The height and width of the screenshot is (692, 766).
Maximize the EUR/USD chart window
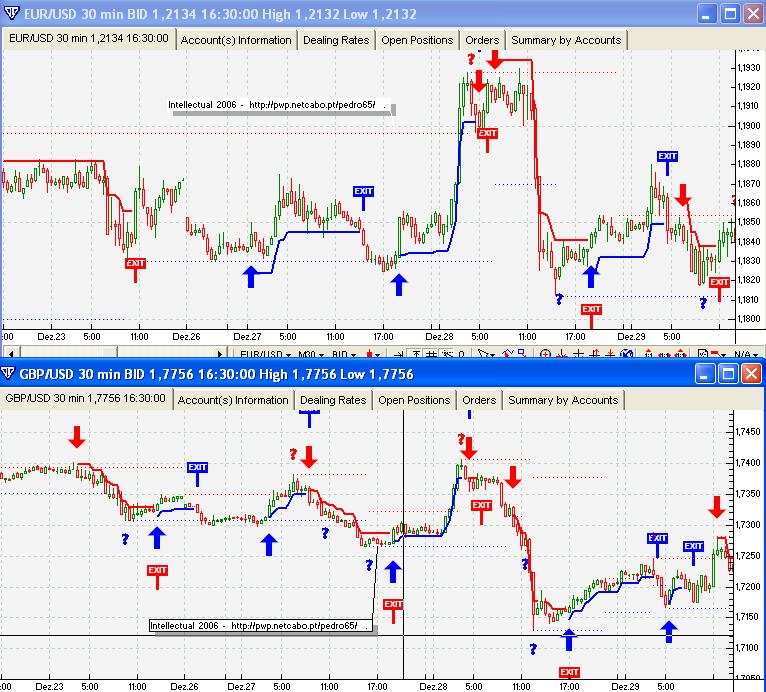point(730,14)
